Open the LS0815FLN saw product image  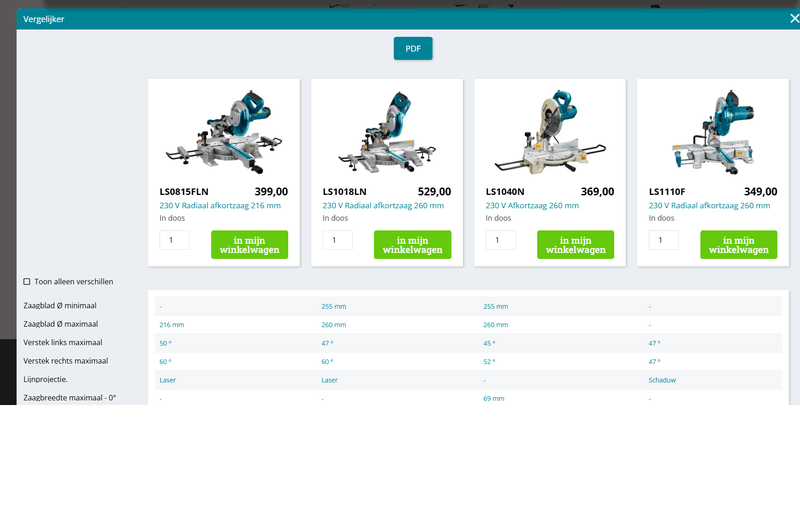click(x=223, y=133)
